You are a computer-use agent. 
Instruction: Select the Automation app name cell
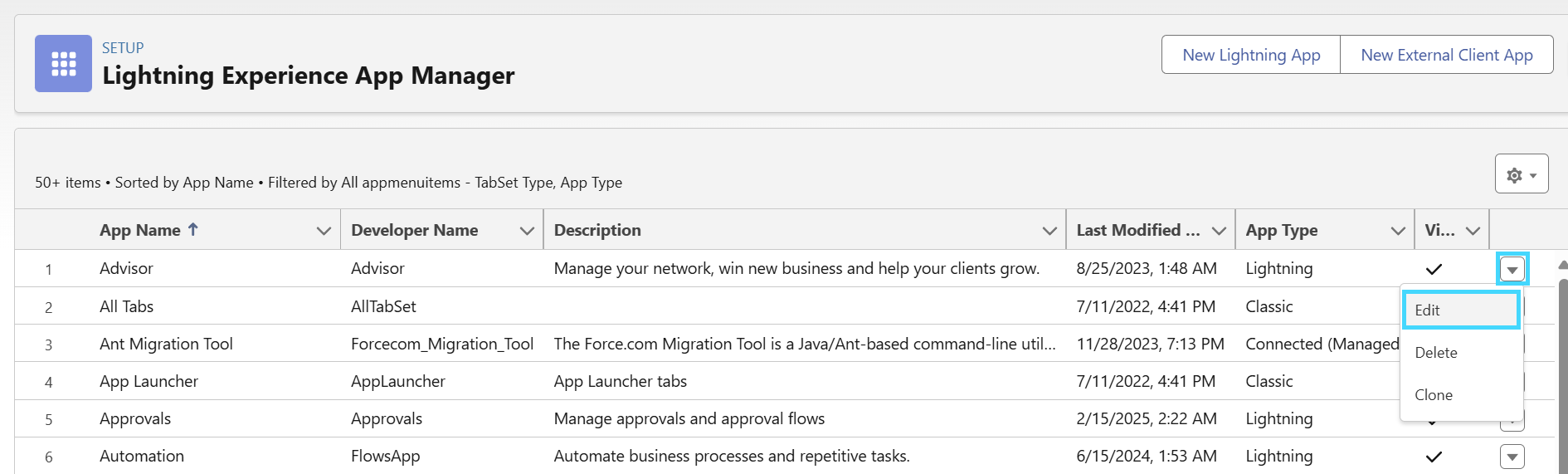tap(142, 456)
